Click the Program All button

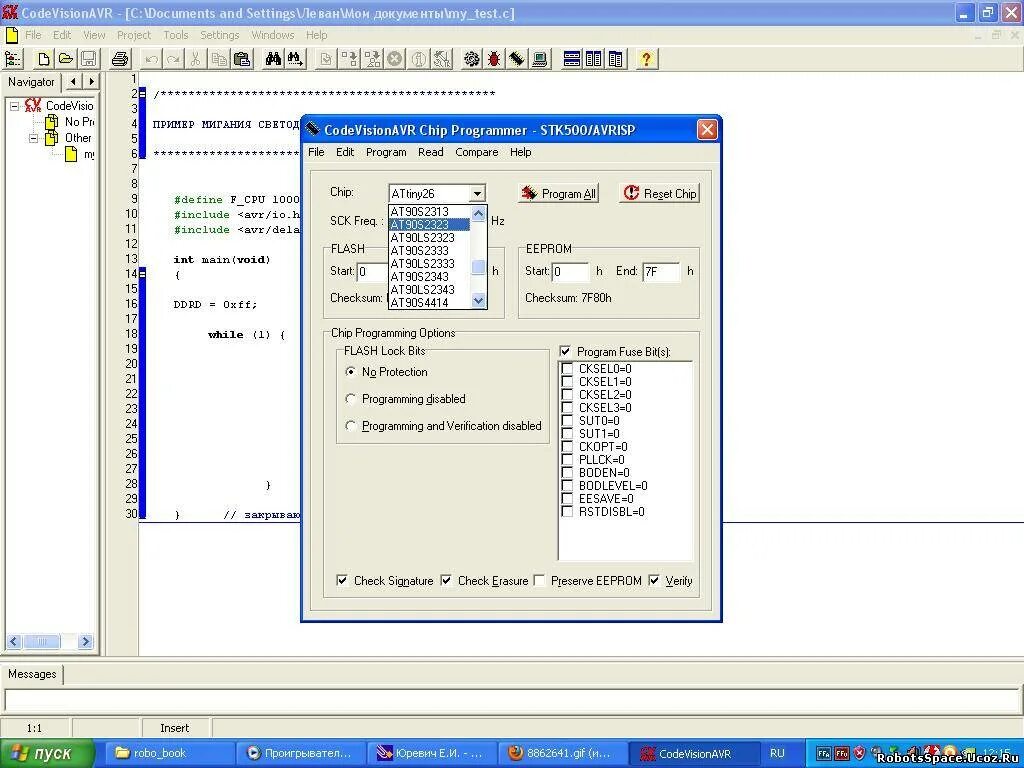[x=558, y=194]
